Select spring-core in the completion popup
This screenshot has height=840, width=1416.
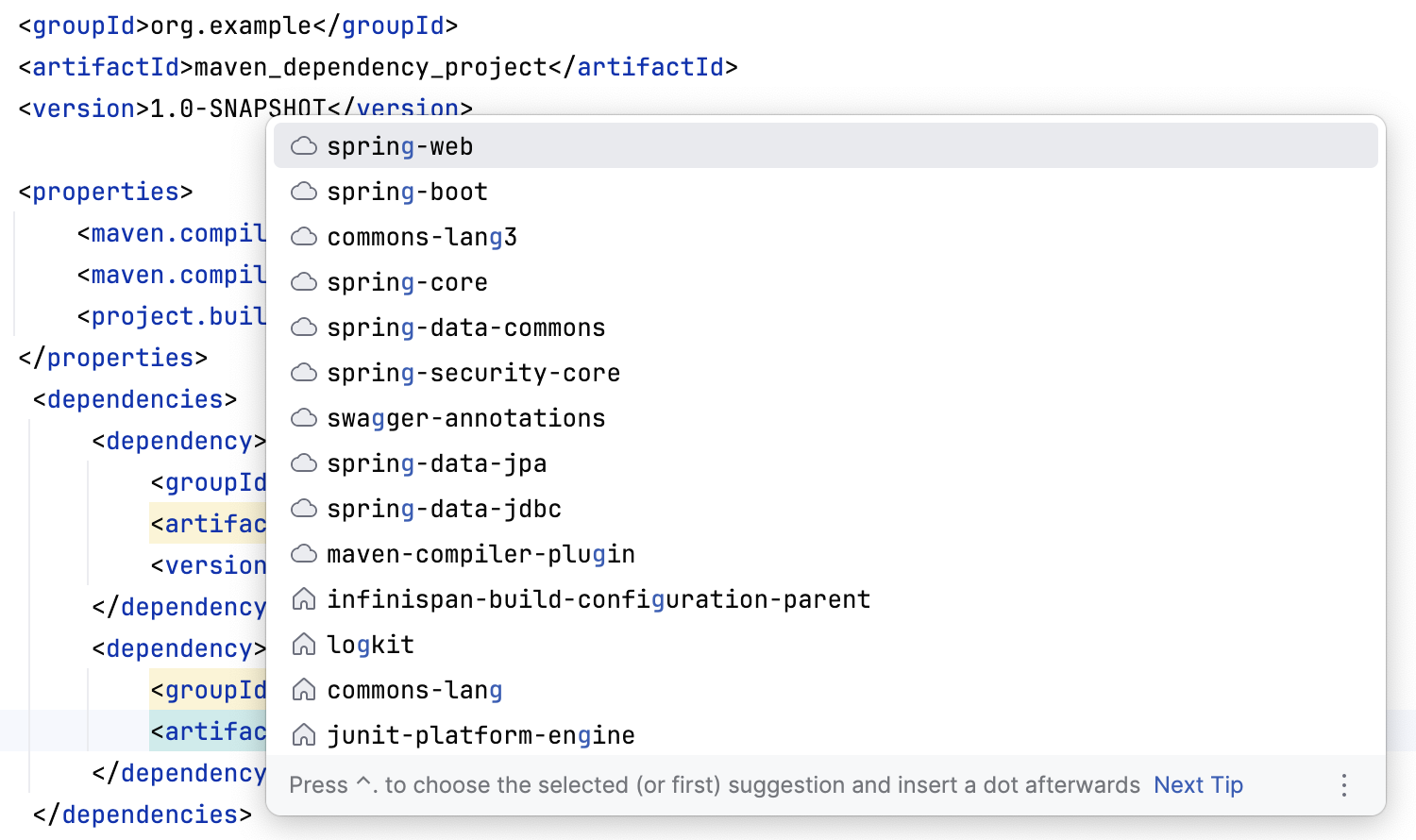(x=826, y=282)
